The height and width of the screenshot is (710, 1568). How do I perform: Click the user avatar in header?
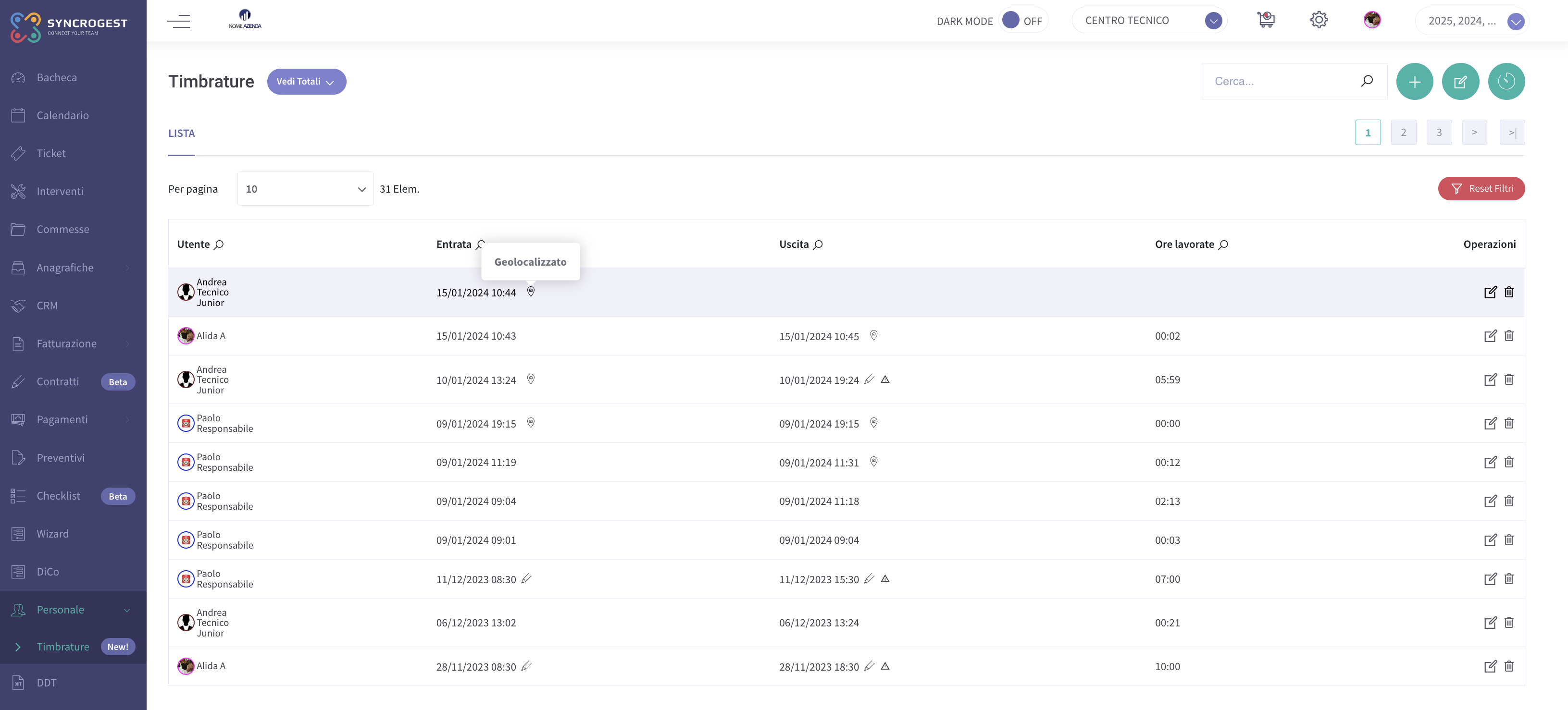click(x=1372, y=20)
